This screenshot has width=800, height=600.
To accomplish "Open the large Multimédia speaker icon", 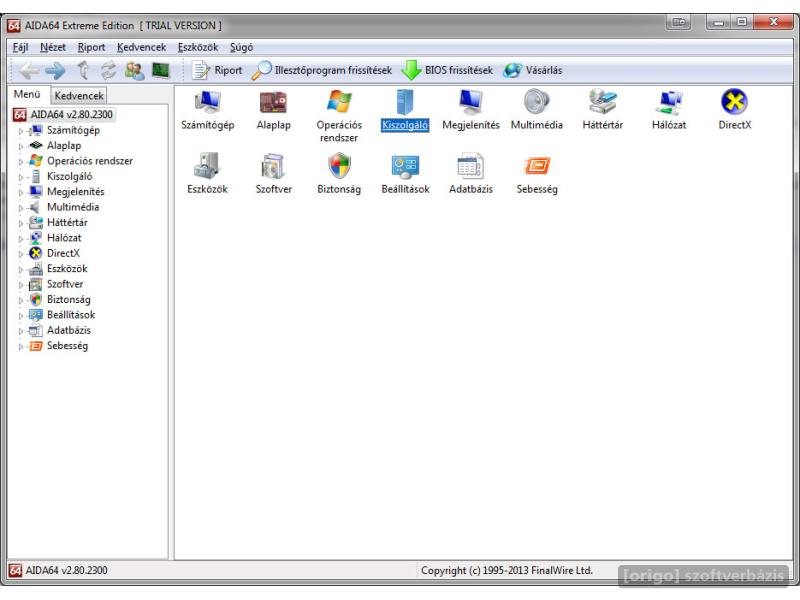I will tap(537, 110).
